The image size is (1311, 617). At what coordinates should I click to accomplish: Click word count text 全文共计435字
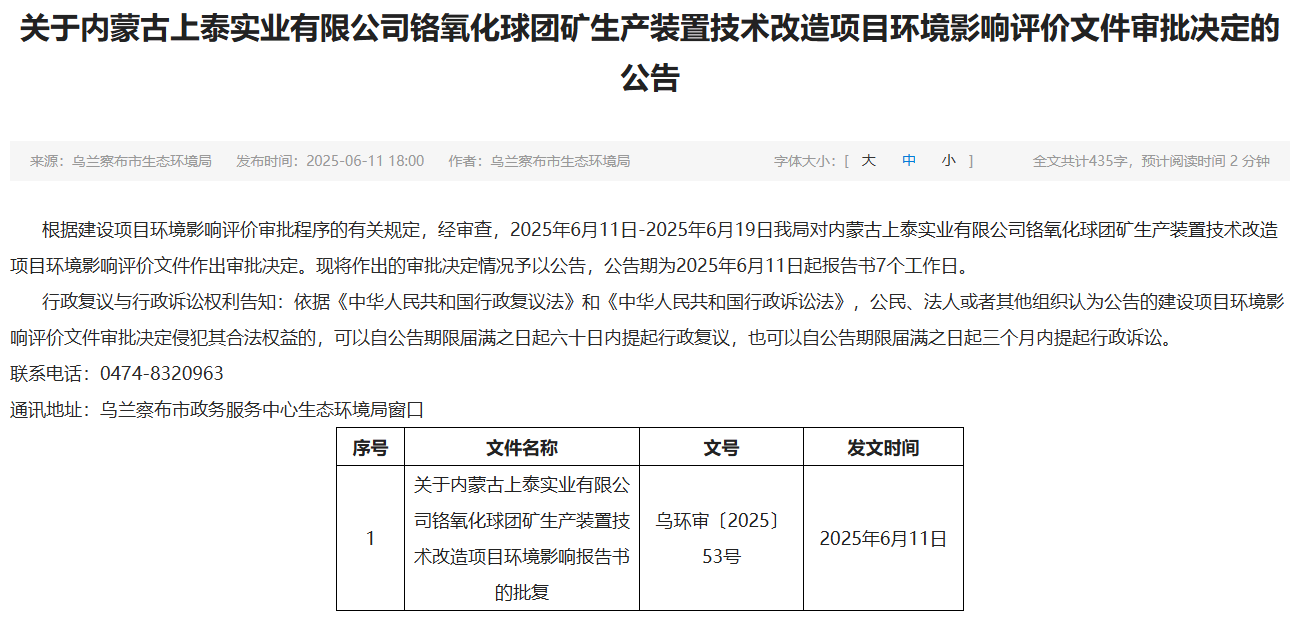(1080, 161)
